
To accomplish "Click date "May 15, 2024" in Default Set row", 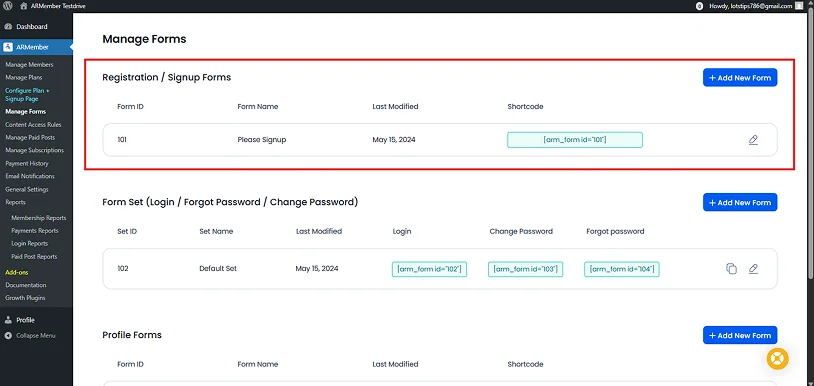I will (317, 269).
